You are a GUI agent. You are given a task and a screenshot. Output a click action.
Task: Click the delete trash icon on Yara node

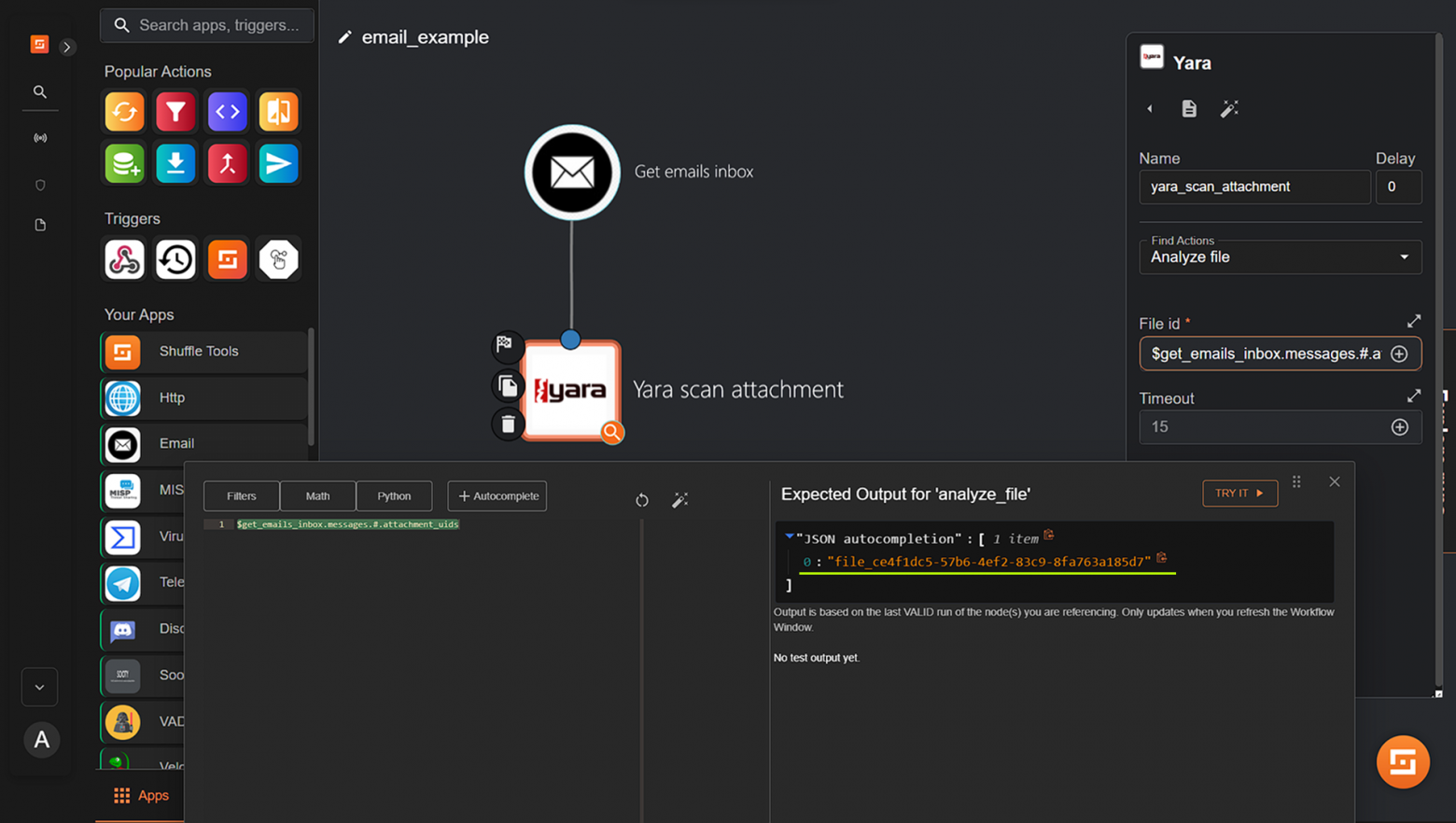point(507,423)
